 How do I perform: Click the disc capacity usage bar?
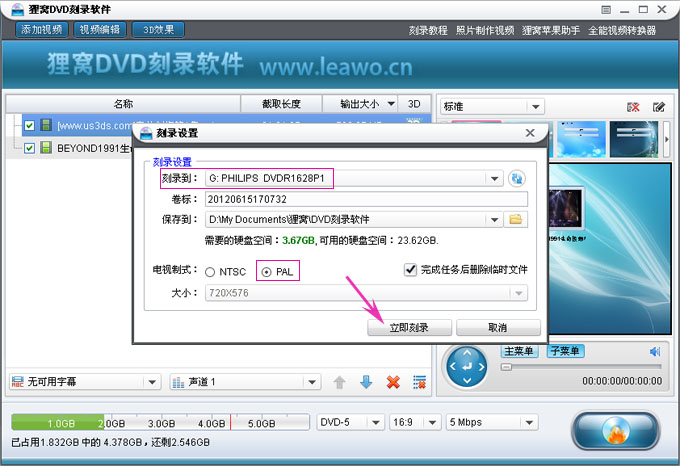pos(160,422)
